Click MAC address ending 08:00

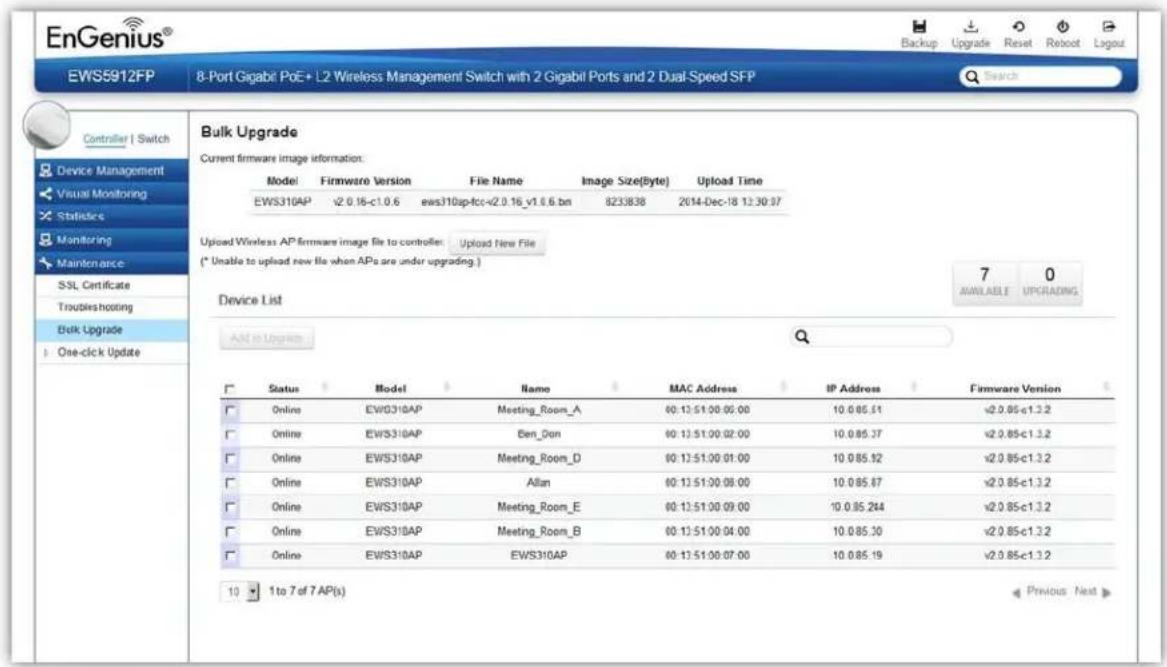click(707, 483)
